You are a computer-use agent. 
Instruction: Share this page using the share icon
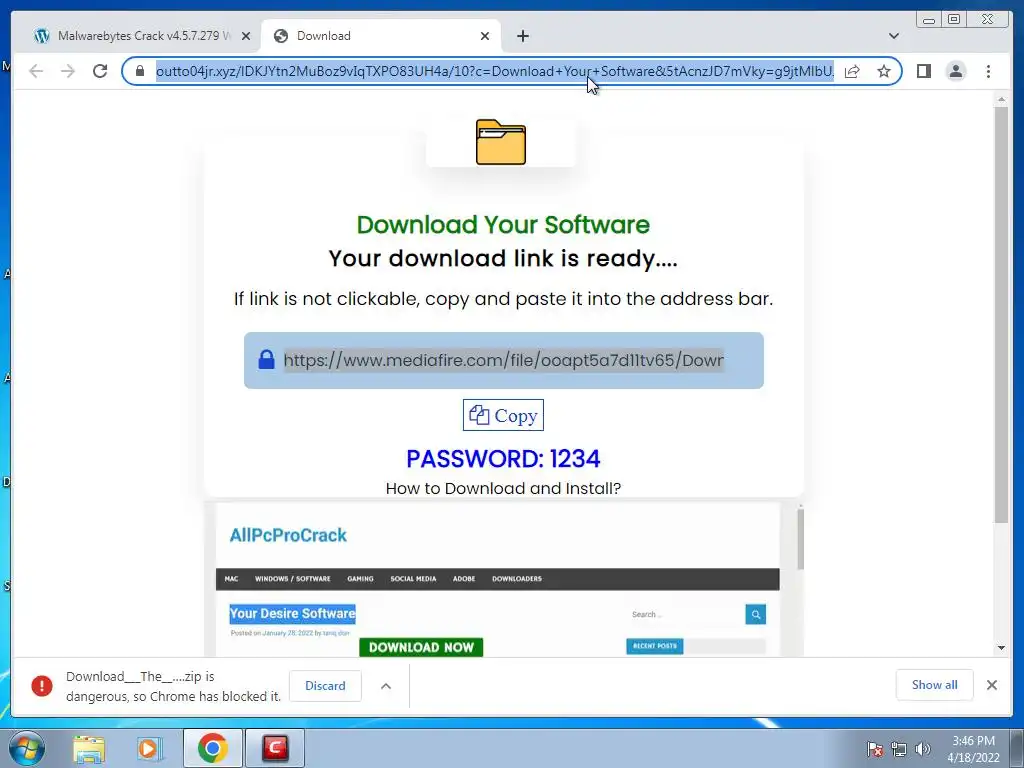click(x=852, y=71)
